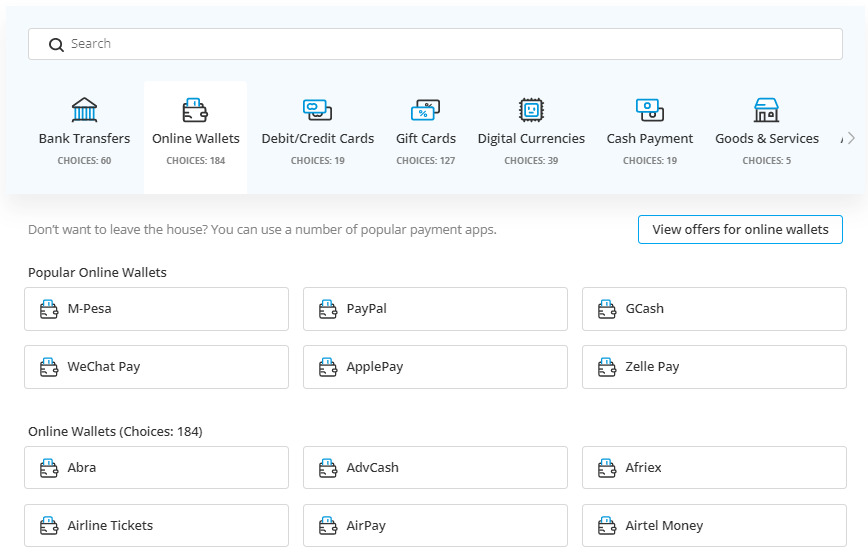Image resolution: width=868 pixels, height=556 pixels.
Task: Switch to Digital Currencies tab
Action: click(x=531, y=138)
